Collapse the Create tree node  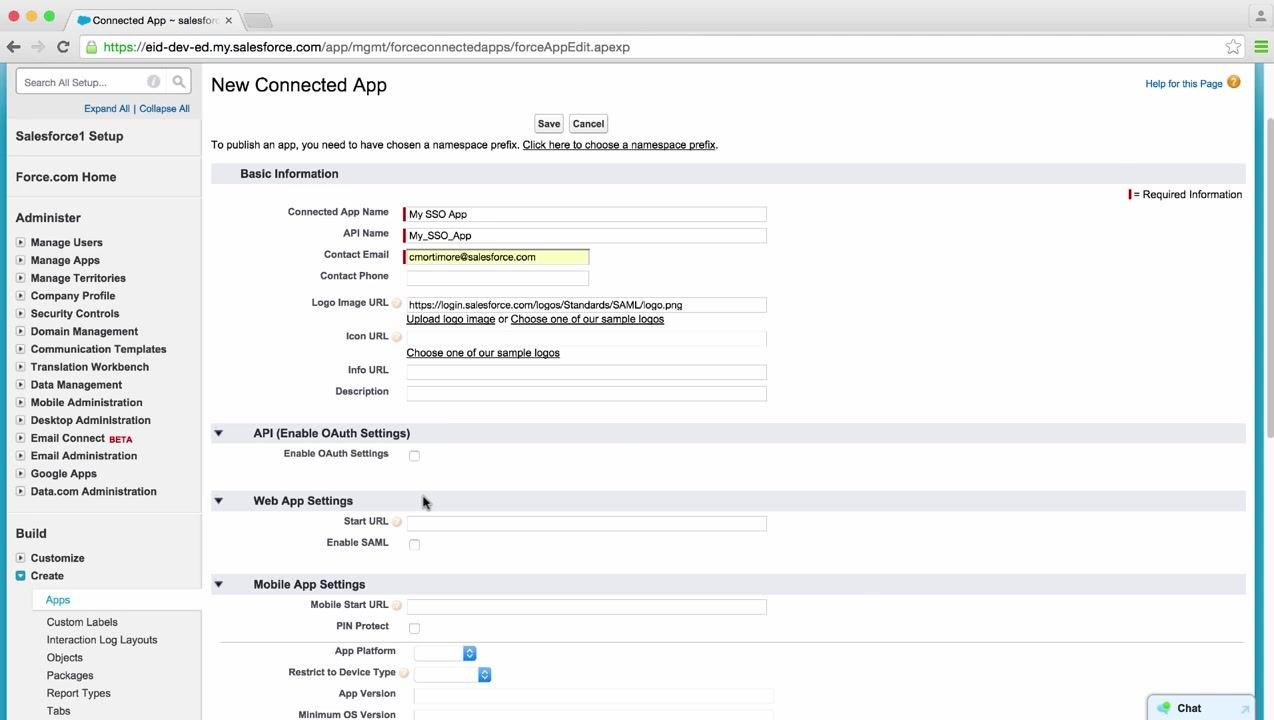tap(20, 576)
